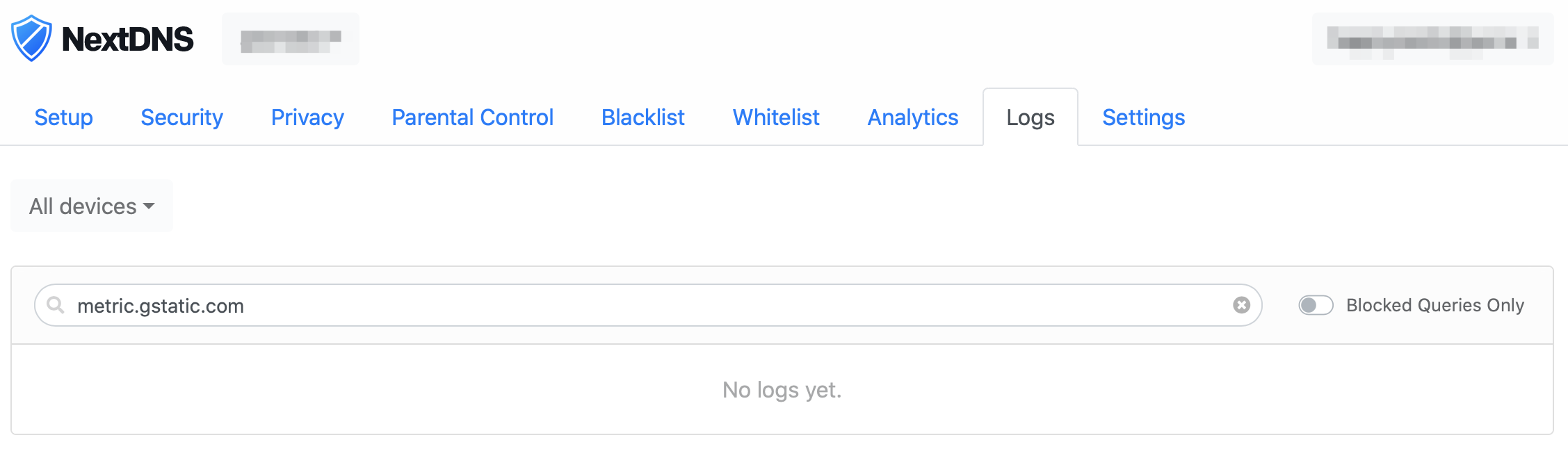Image resolution: width=1568 pixels, height=458 pixels.
Task: Open the Settings tab
Action: (1143, 117)
